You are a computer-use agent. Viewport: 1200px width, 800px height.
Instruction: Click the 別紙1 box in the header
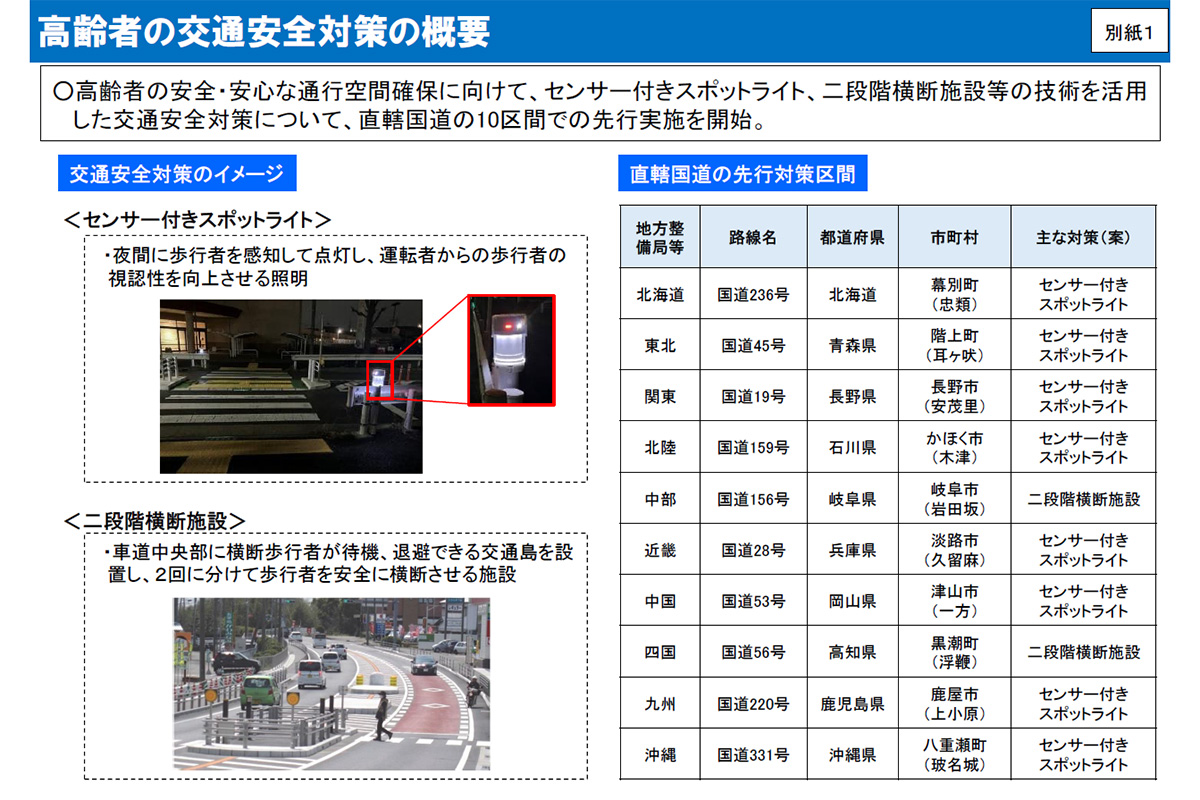[x=1129, y=32]
